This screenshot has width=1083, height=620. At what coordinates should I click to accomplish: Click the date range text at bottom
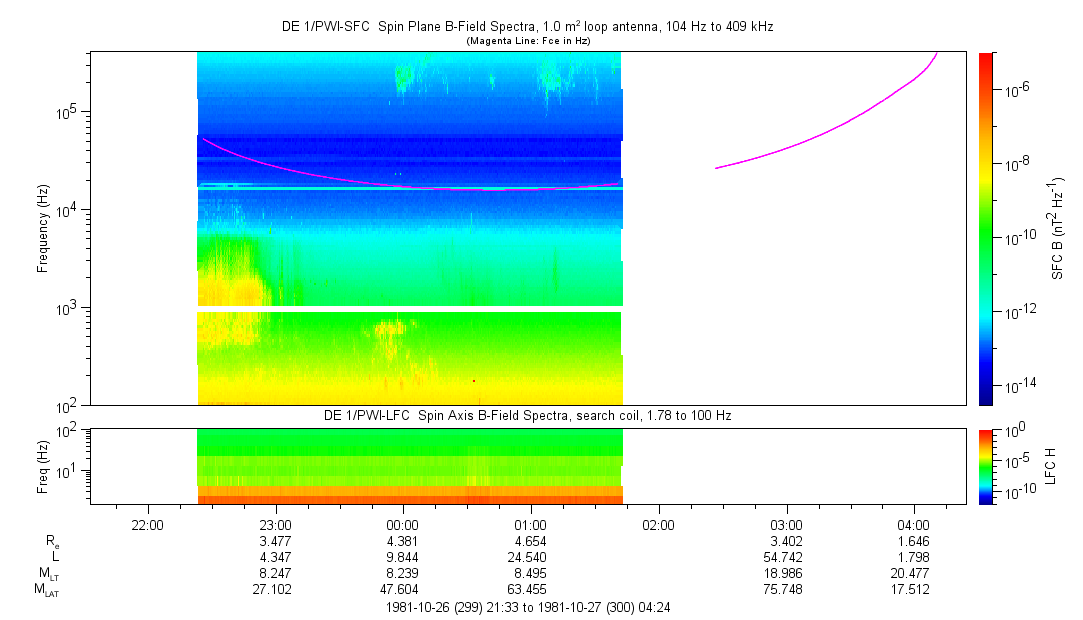pyautogui.click(x=541, y=607)
